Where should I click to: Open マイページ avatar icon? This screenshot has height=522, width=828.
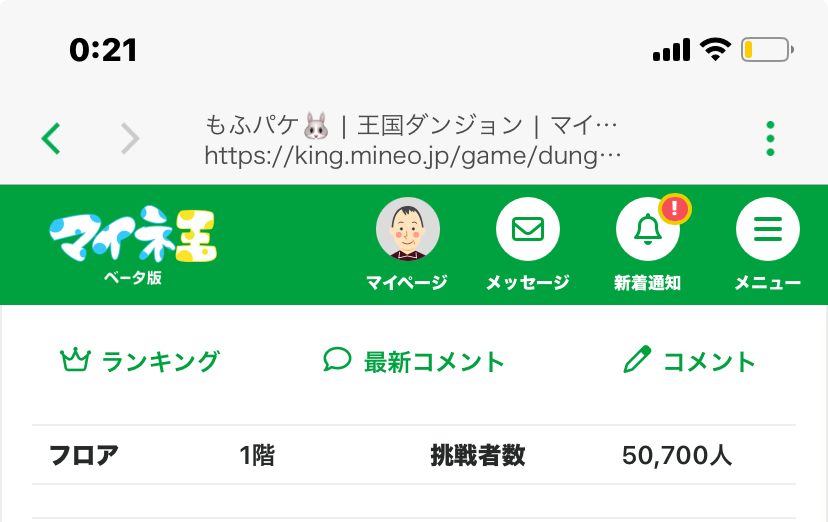coord(408,229)
